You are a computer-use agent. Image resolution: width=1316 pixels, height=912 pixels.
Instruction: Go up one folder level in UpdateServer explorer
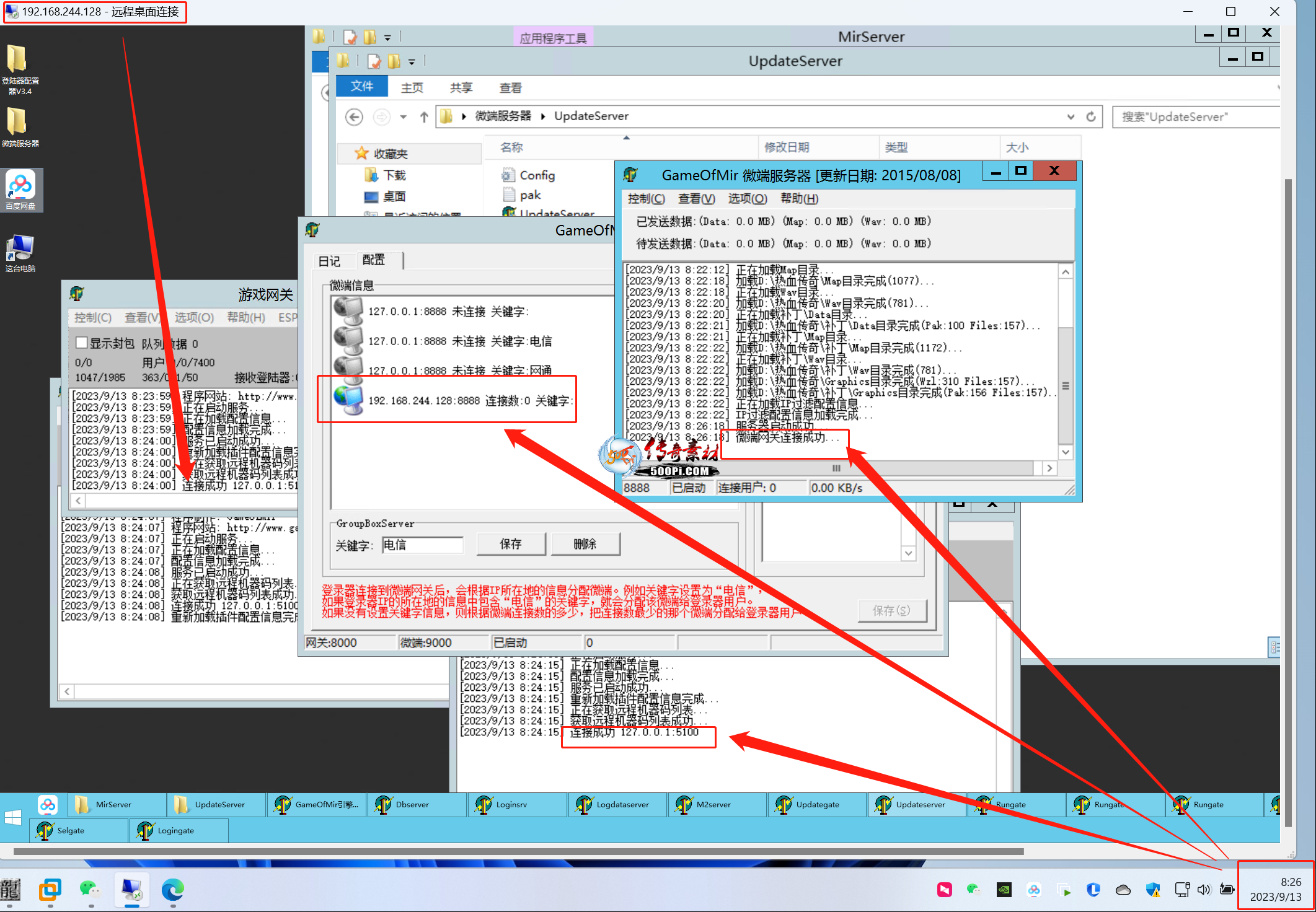pos(424,116)
